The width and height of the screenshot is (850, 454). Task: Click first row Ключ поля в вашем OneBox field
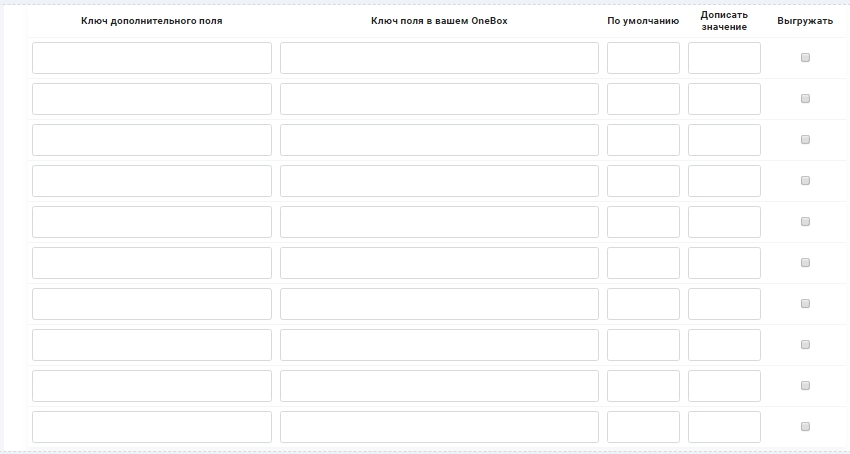[x=439, y=58]
